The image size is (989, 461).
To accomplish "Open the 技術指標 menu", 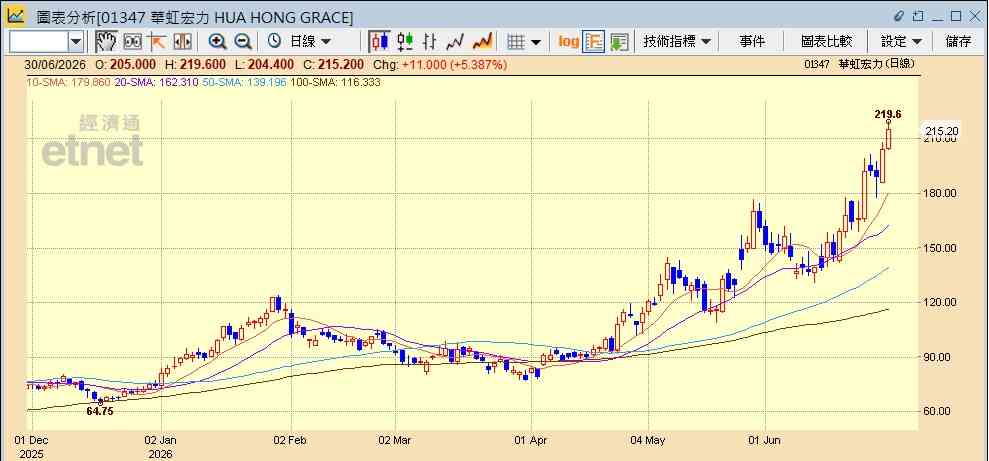I will [677, 42].
